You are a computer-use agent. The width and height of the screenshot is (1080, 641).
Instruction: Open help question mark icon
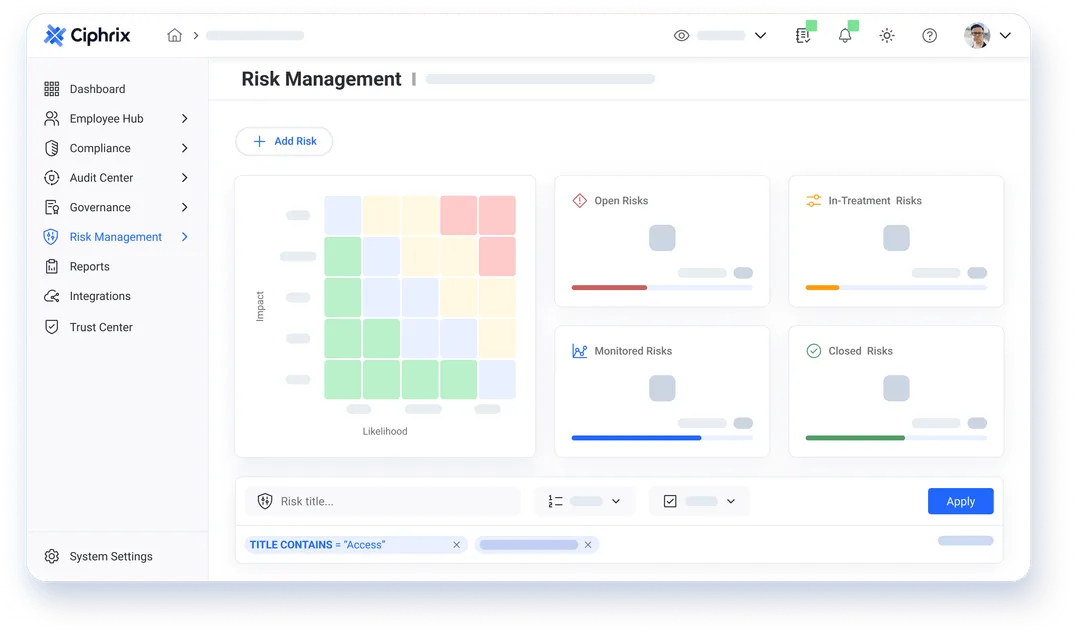pyautogui.click(x=930, y=35)
